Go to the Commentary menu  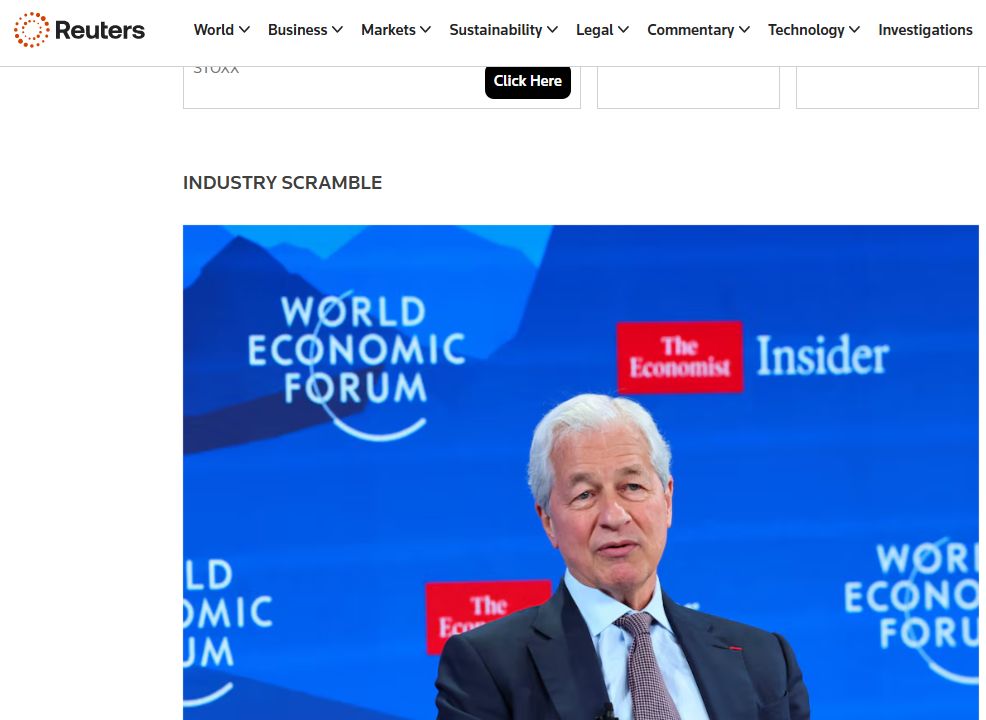691,30
